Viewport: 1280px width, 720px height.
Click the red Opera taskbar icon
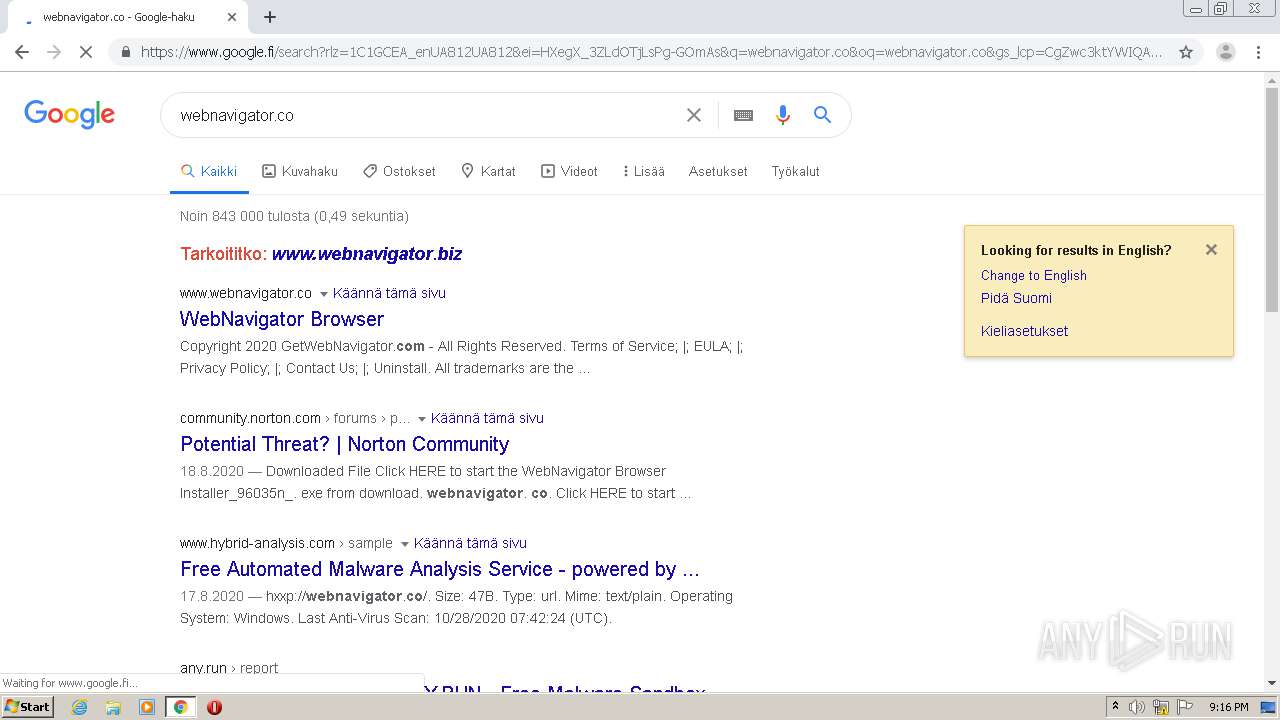click(214, 707)
